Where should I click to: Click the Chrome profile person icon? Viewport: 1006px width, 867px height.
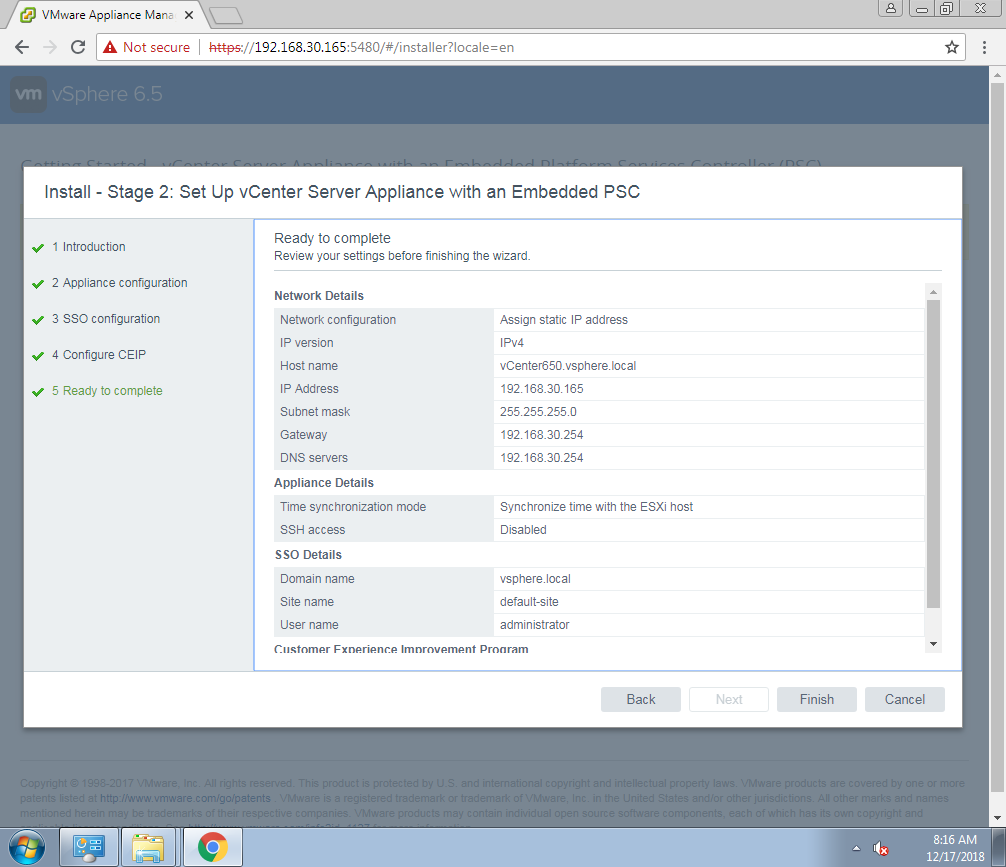tap(891, 8)
